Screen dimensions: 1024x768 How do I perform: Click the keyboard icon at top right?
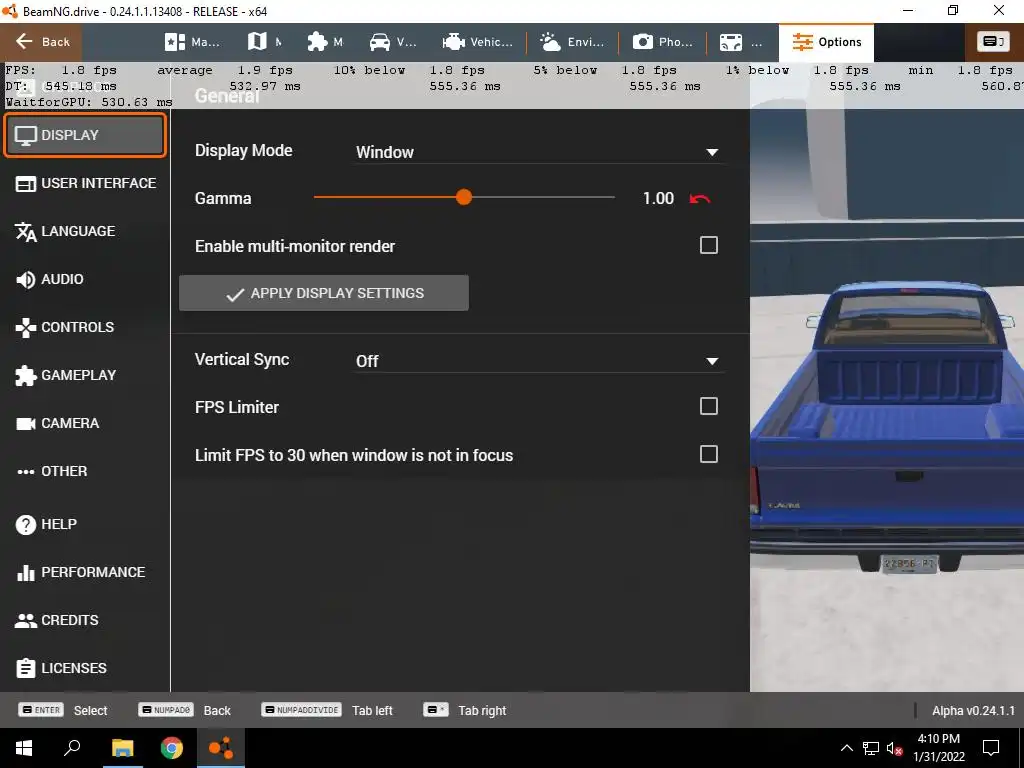993,42
